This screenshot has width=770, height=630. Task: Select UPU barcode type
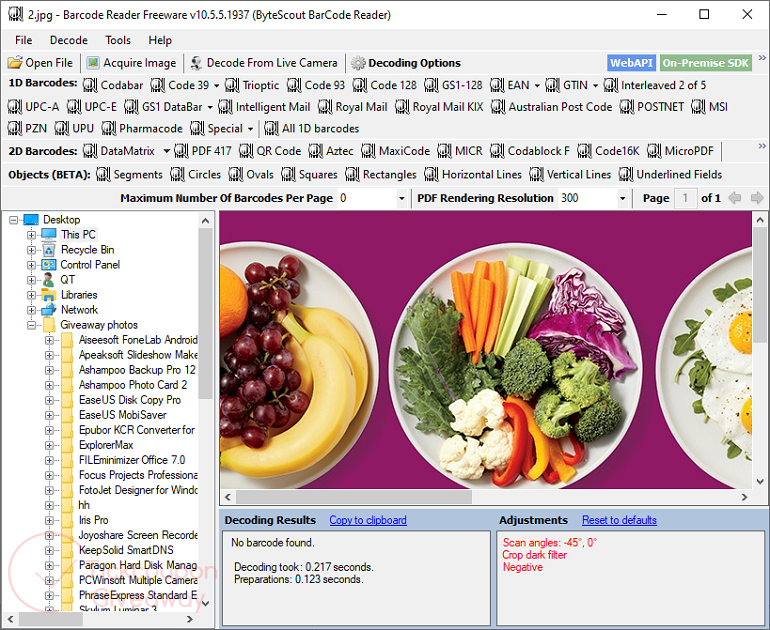74,128
